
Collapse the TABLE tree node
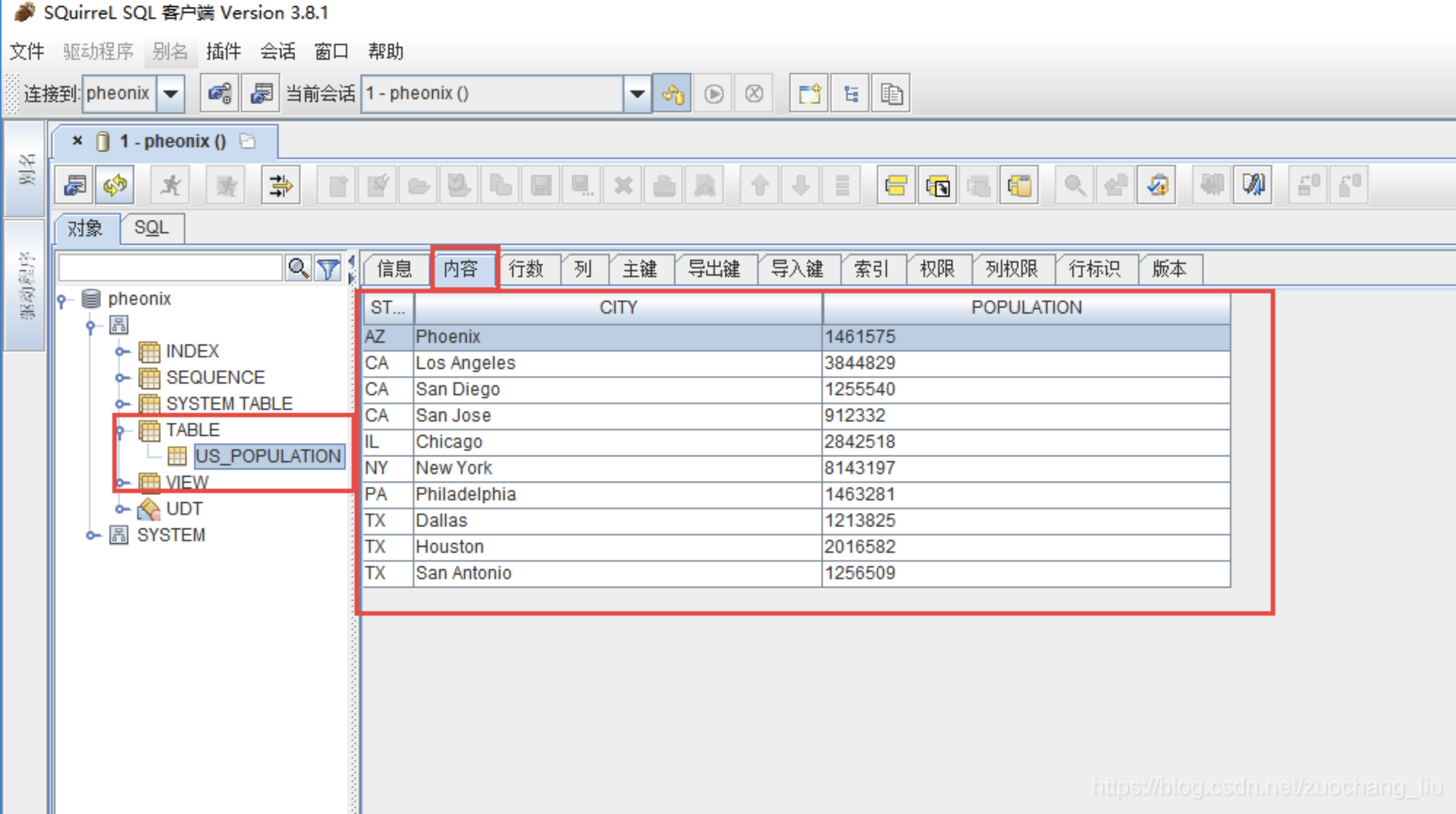(120, 431)
